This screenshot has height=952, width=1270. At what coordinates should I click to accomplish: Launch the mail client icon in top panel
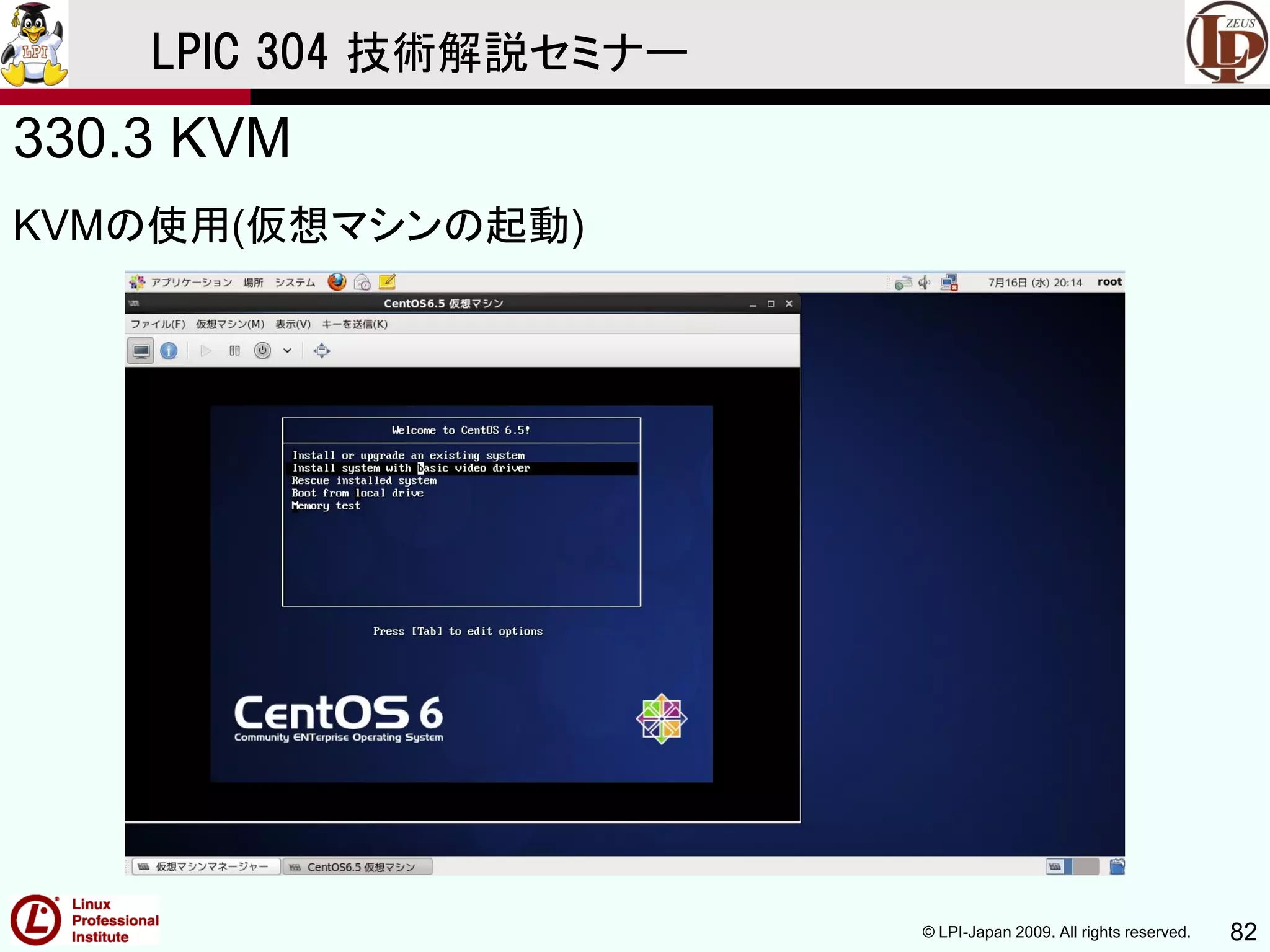[x=362, y=283]
